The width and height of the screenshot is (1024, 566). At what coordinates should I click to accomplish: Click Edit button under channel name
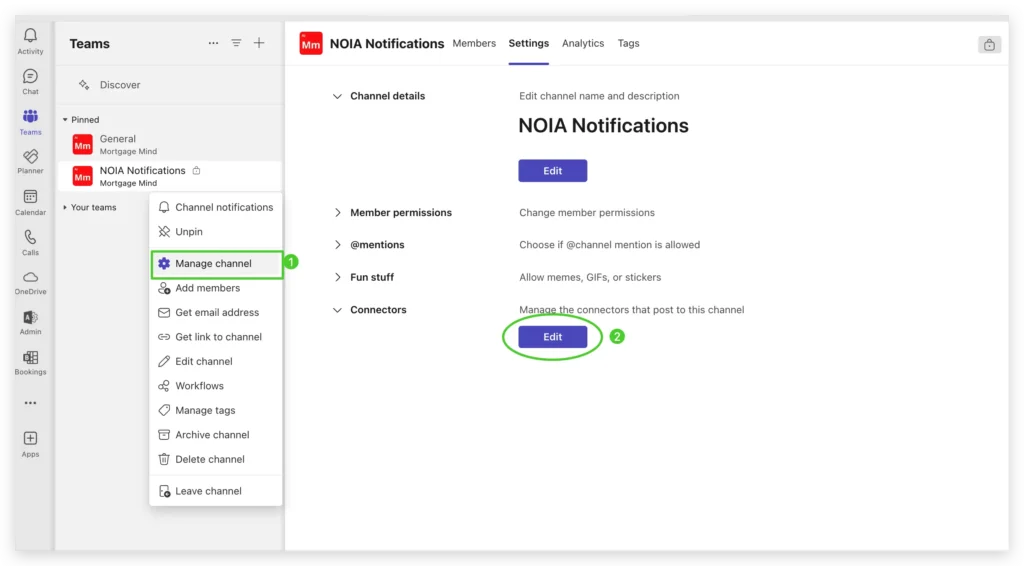[552, 171]
